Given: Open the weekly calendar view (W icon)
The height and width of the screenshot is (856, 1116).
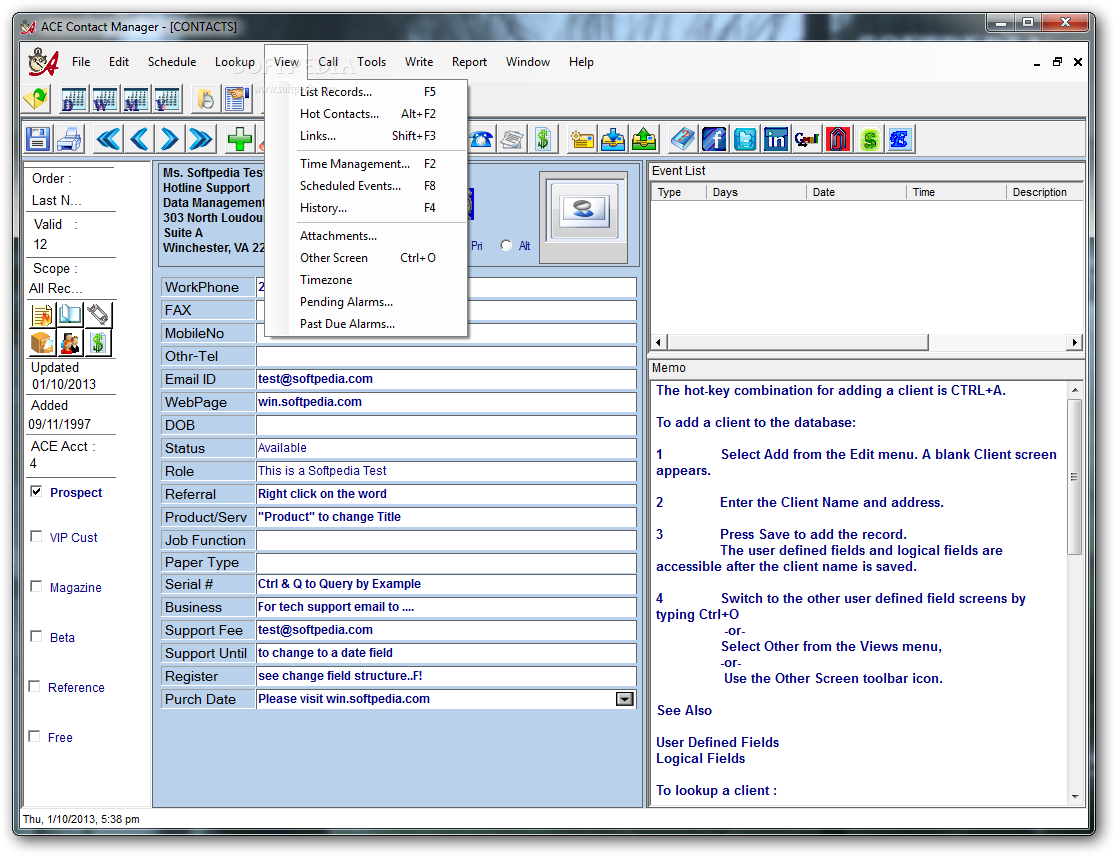Looking at the screenshot, I should click(x=105, y=99).
